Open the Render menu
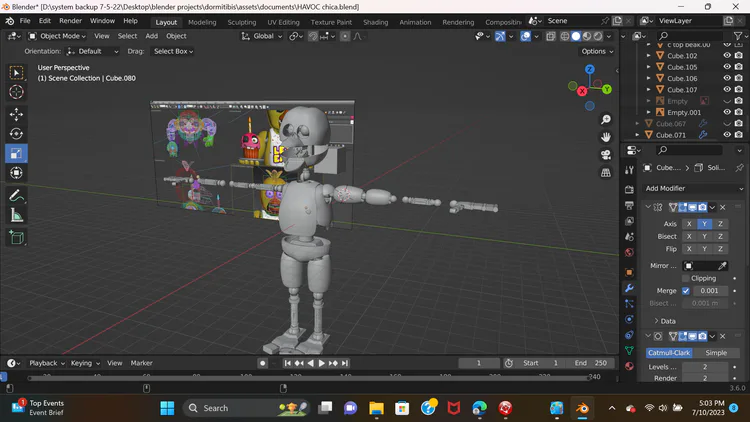 click(70, 21)
